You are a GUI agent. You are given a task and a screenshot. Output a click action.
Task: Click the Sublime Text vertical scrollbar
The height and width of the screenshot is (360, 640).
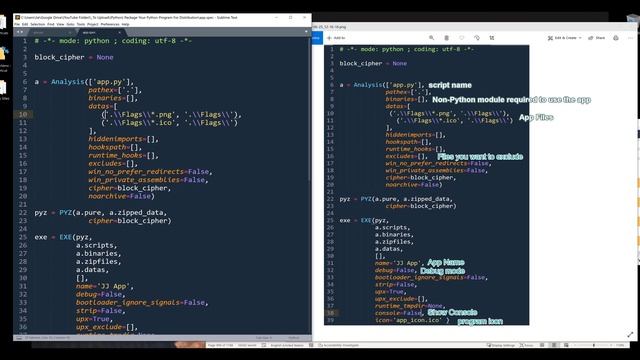[x=309, y=109]
